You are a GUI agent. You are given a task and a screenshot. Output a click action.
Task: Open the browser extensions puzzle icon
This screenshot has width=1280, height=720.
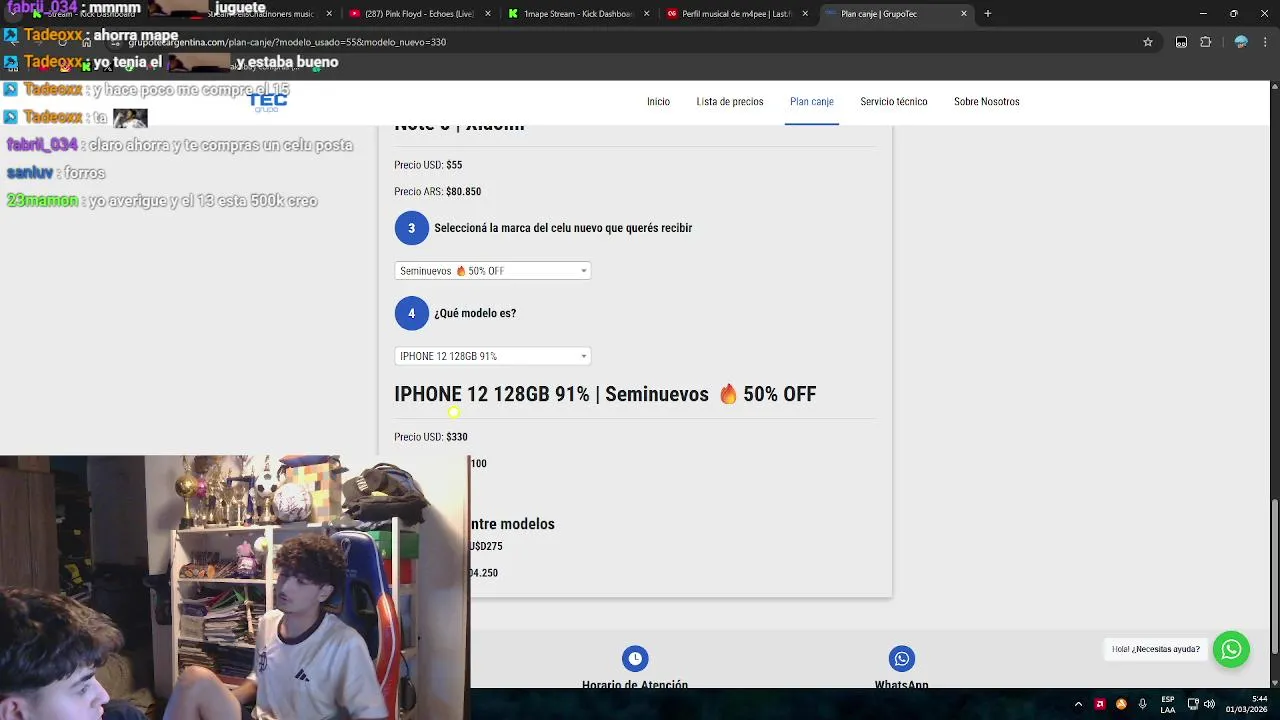[x=1205, y=42]
